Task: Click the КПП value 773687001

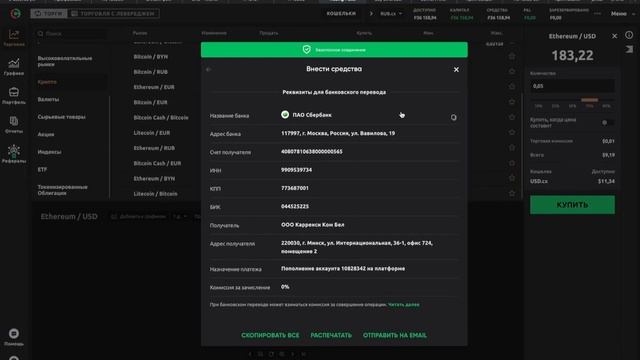Action: click(x=295, y=188)
